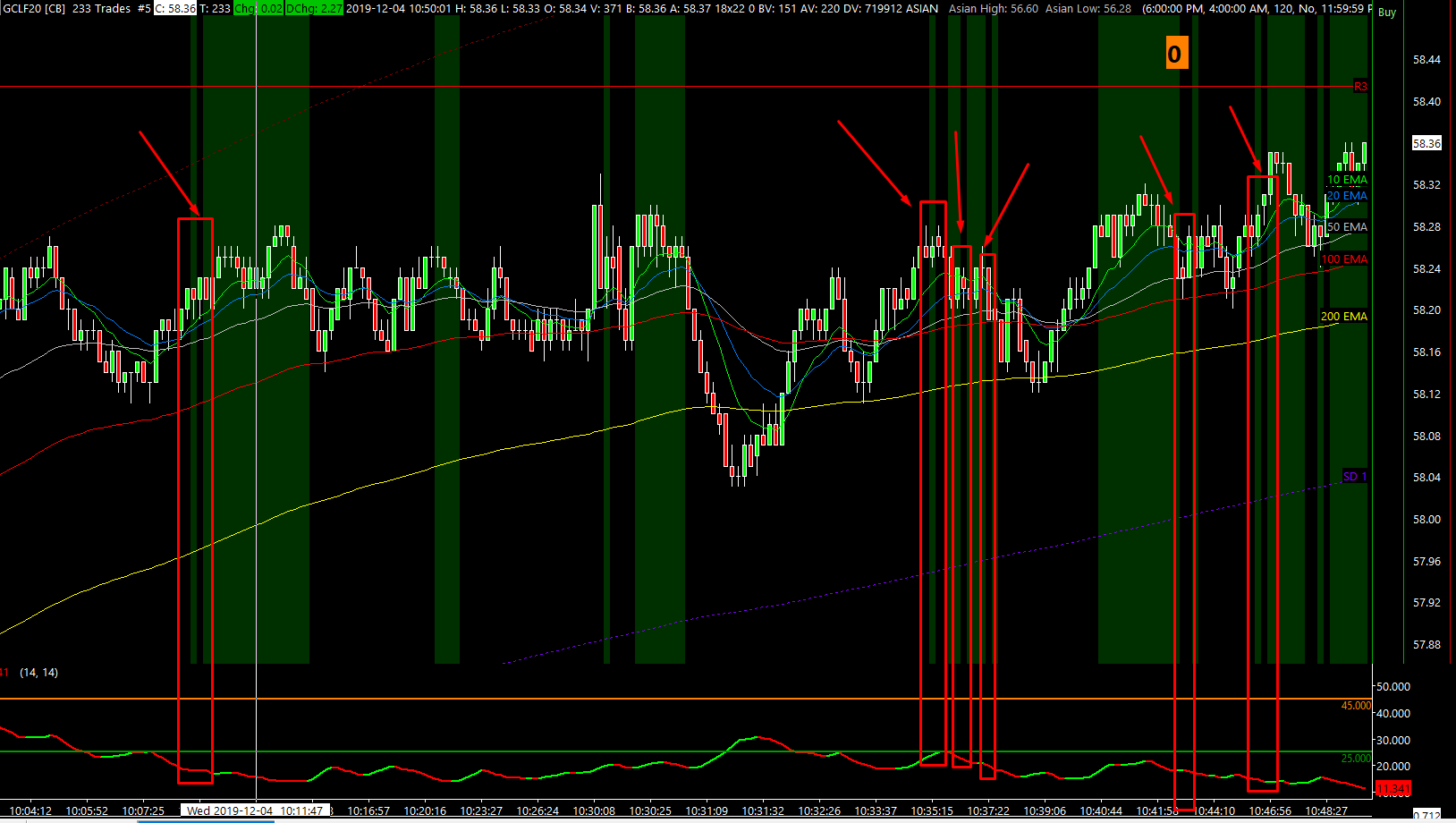Viewport: 1456px width, 823px height.
Task: Click the 'Wed 2019-12-04 10:11:47' crosshair time label
Action: [x=255, y=811]
